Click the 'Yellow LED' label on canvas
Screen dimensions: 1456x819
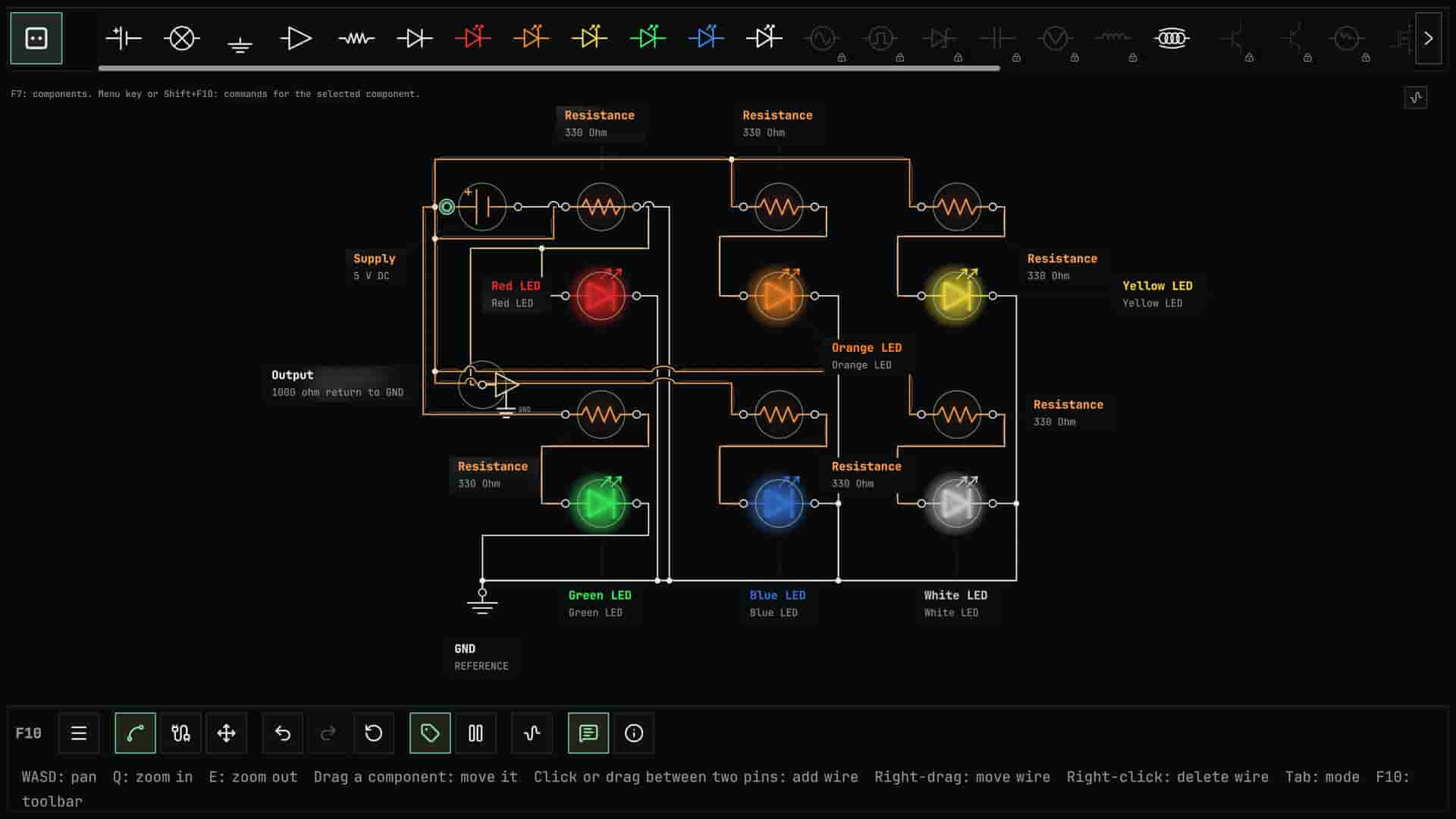(1157, 294)
